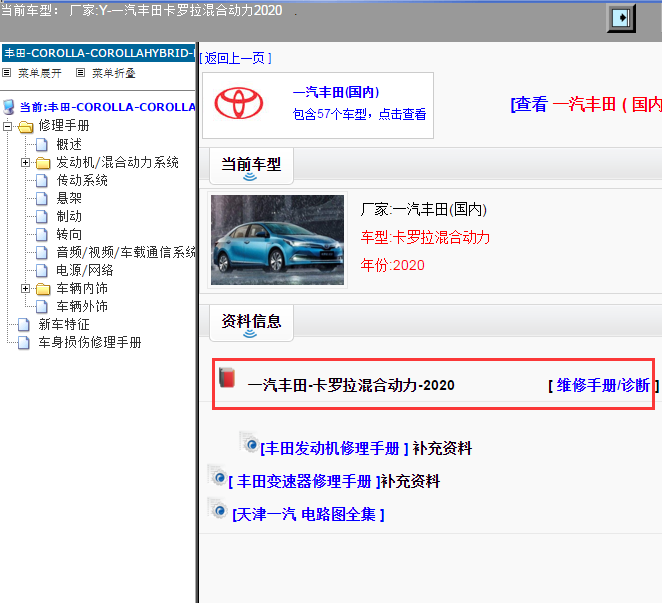Select the 修理手册 label in the tree

point(64,125)
